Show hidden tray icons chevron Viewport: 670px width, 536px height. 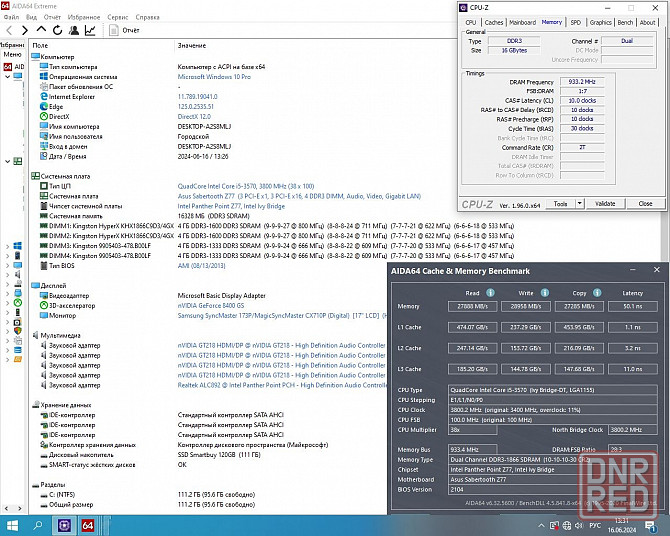[541, 526]
